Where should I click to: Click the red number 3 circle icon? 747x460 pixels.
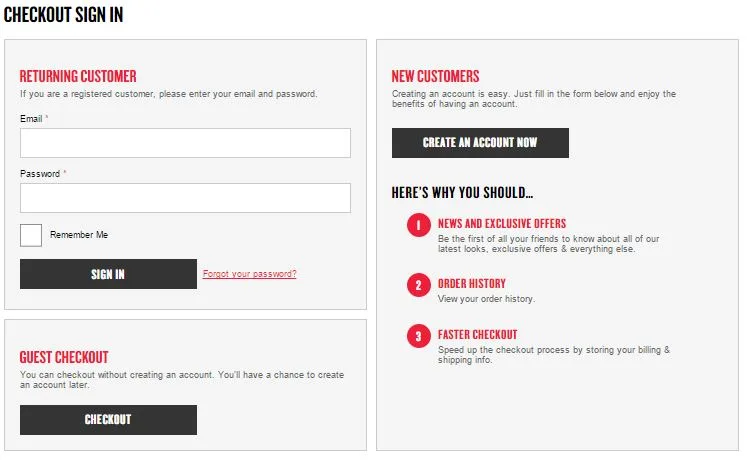click(x=418, y=337)
